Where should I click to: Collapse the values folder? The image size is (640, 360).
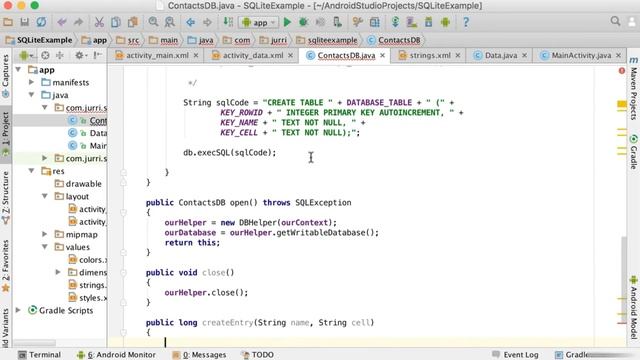click(x=45, y=247)
